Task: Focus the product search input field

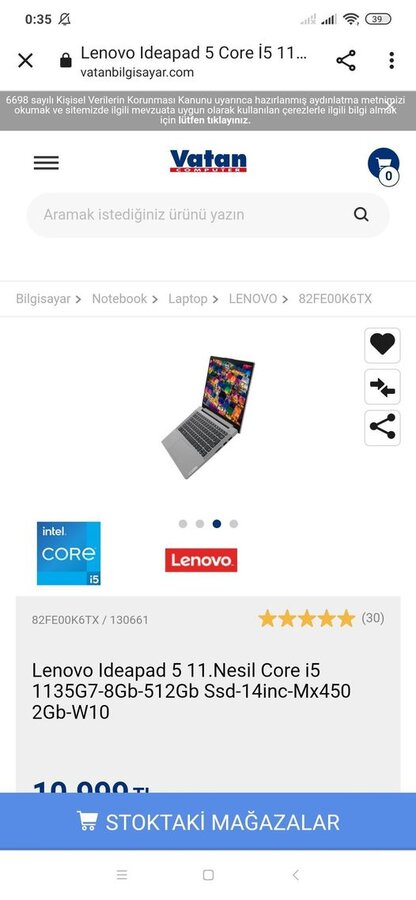Action: click(195, 215)
